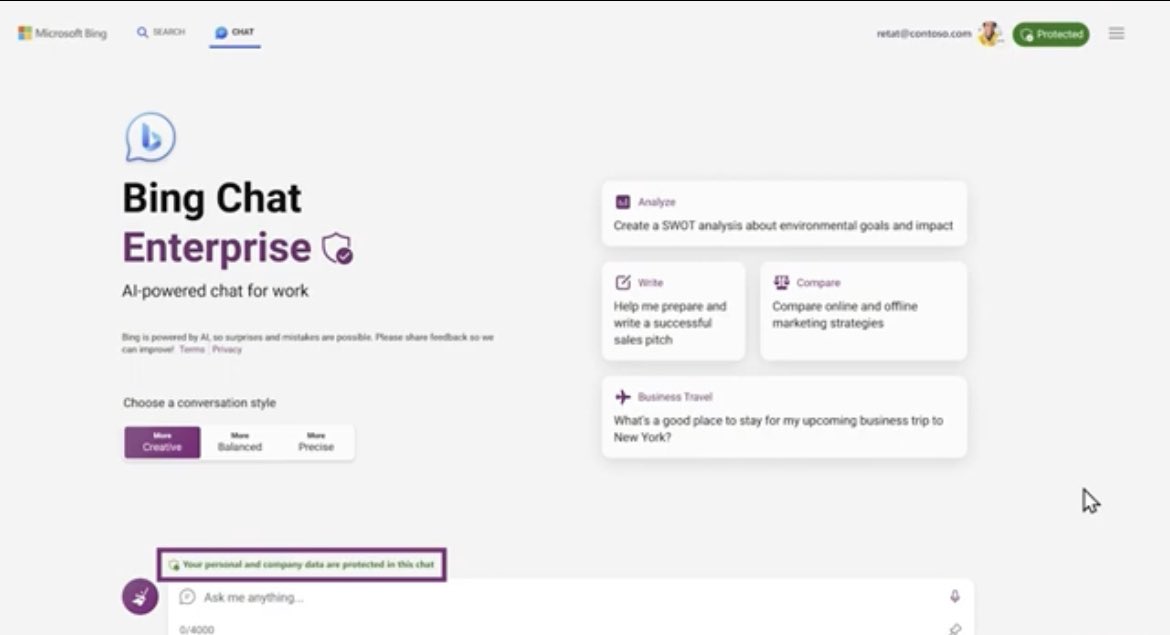Click the Compare scales icon
The height and width of the screenshot is (635, 1170).
click(x=781, y=282)
